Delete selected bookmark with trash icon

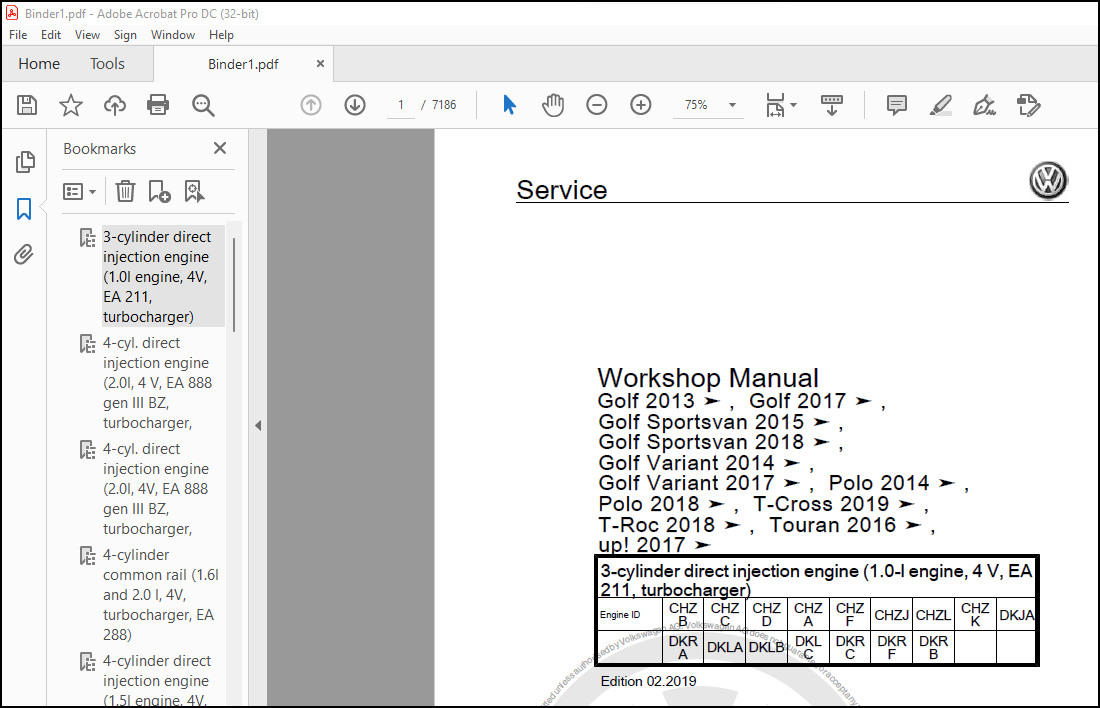tap(125, 191)
